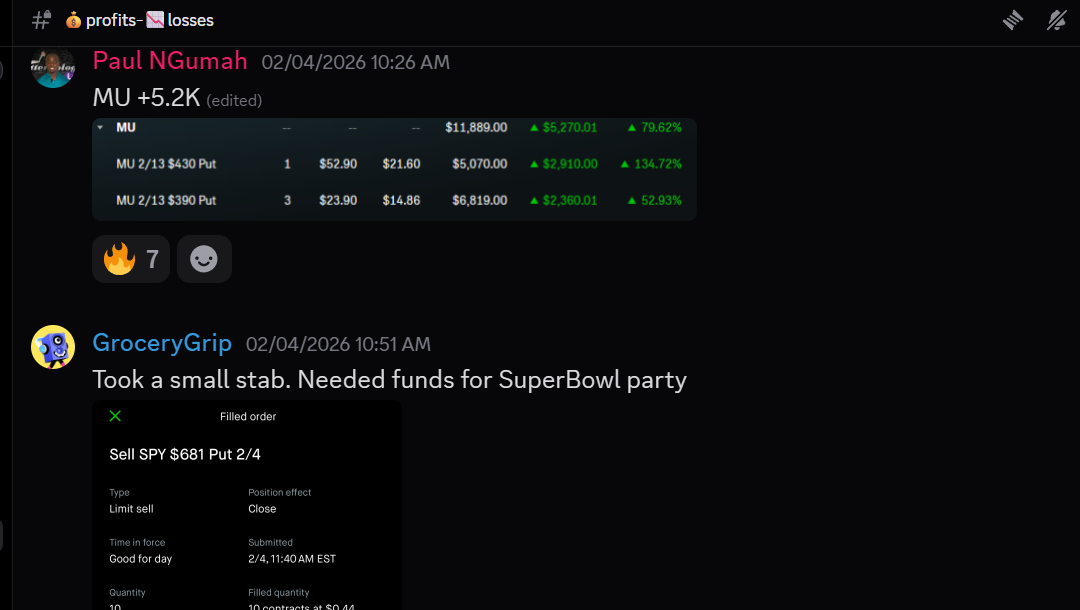Image resolution: width=1080 pixels, height=610 pixels.
Task: Click the $11,889.00 total value
Action: pos(476,127)
